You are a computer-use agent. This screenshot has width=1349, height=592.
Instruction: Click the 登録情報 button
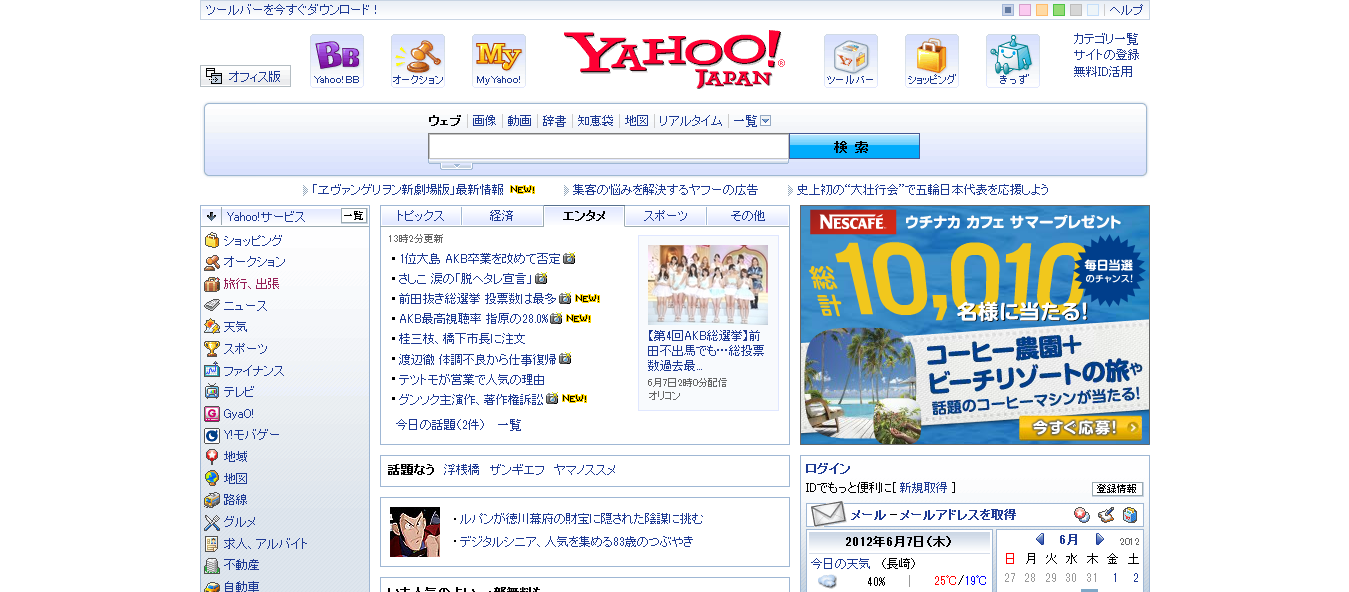point(1117,489)
